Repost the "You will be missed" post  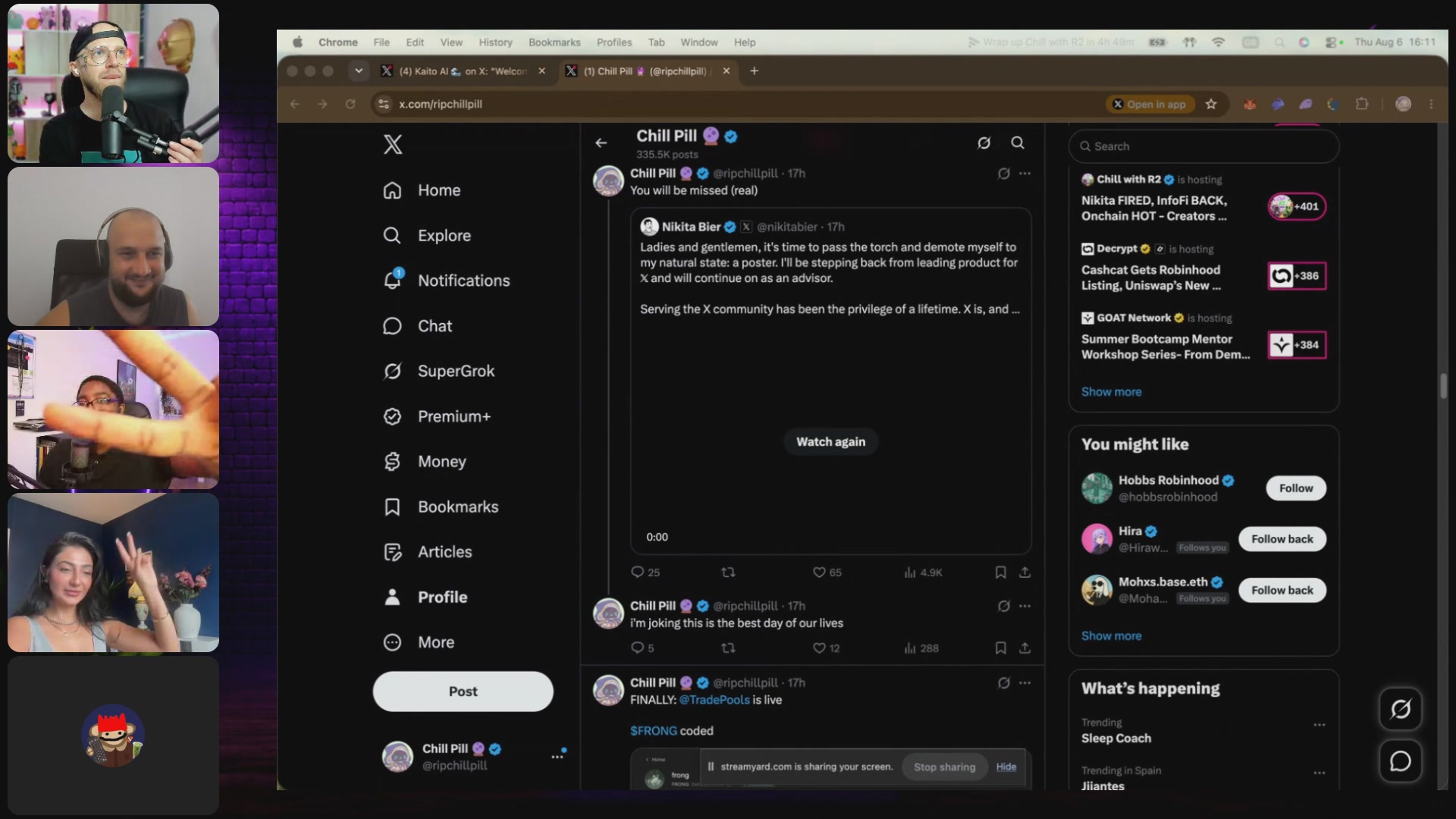[728, 573]
